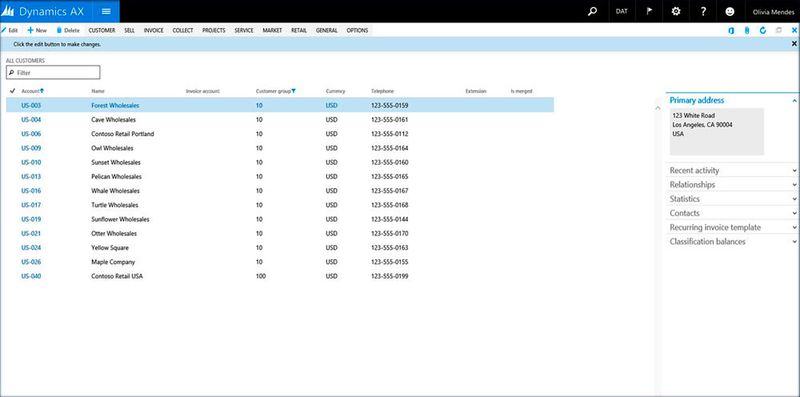800x397 pixels.
Task: Open the PROJECTS action tab
Action: point(214,31)
